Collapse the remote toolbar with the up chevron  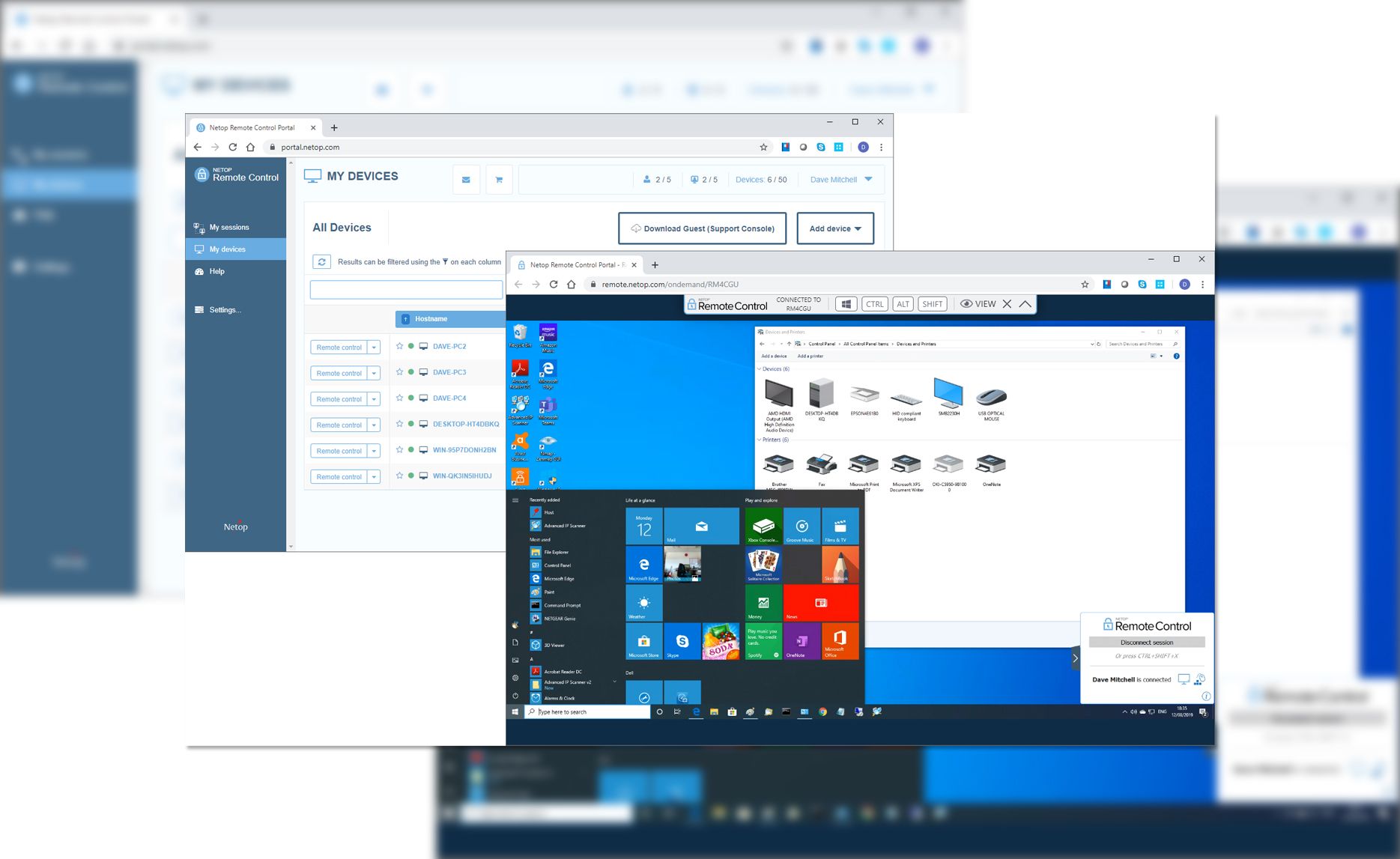tap(1025, 304)
